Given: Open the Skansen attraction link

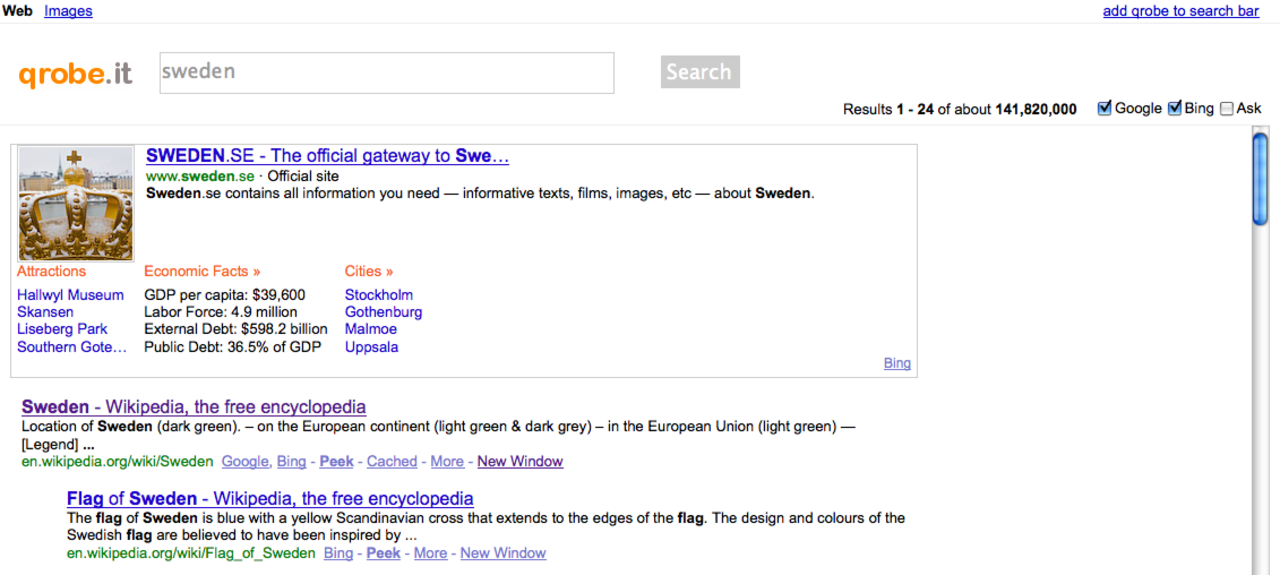Looking at the screenshot, I should pos(45,312).
